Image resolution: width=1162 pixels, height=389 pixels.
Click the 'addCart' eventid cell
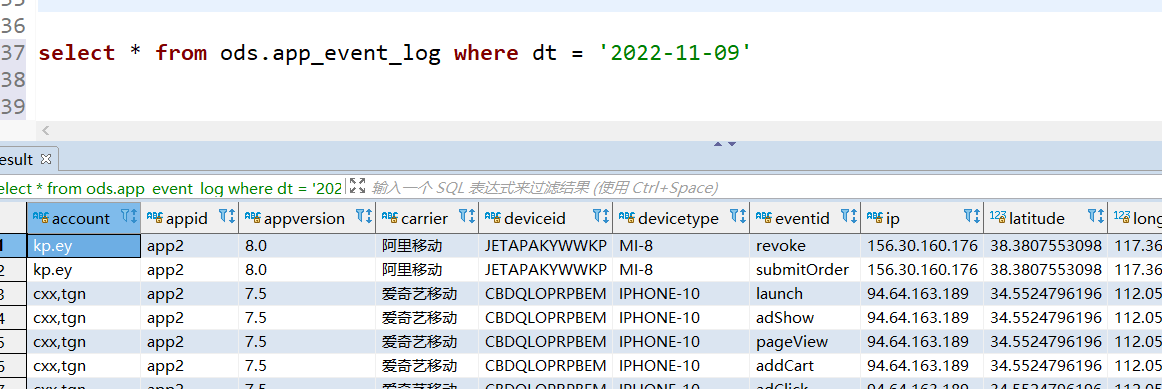[x=805, y=366]
